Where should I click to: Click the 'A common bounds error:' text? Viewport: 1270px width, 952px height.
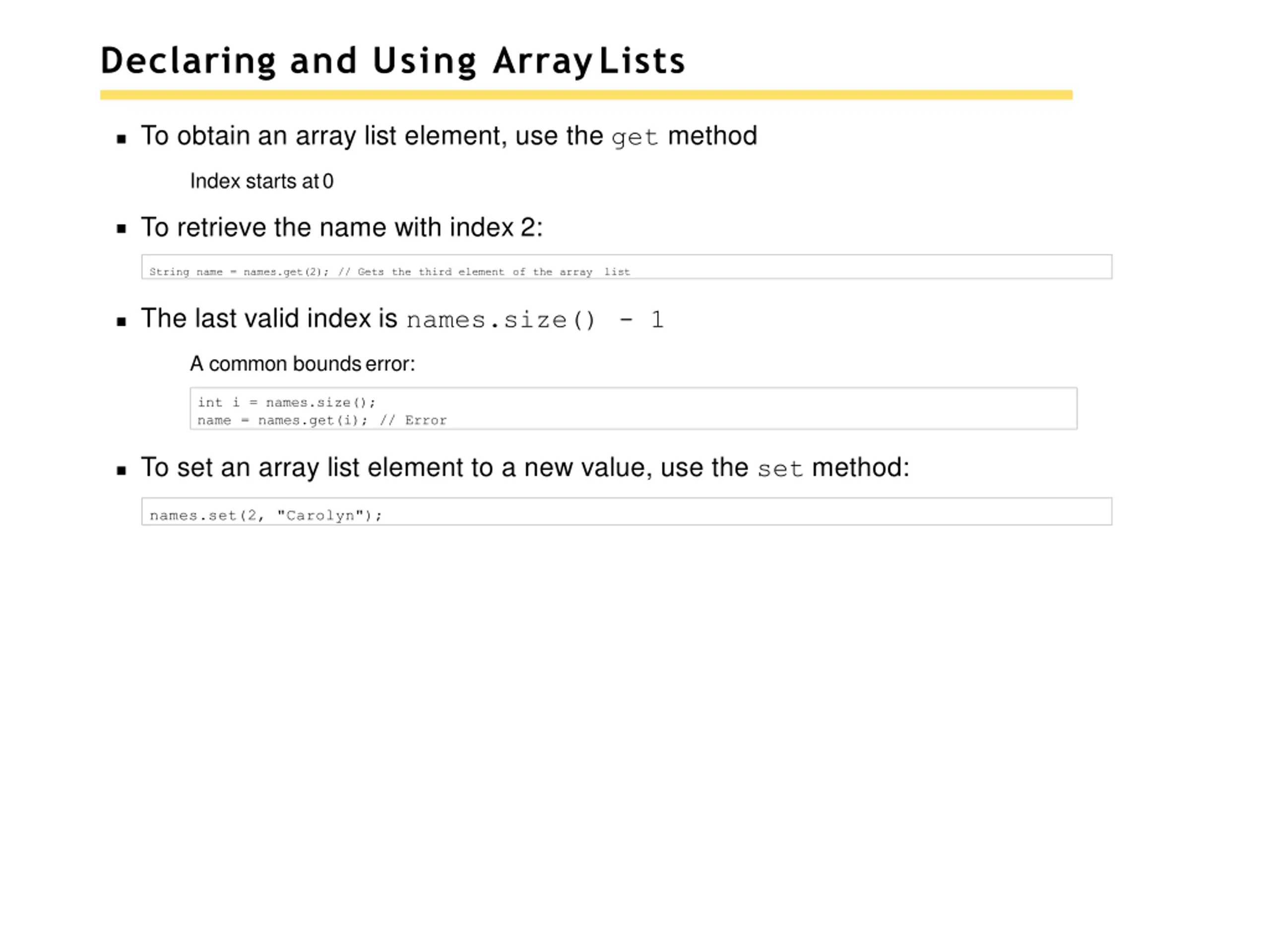point(302,364)
